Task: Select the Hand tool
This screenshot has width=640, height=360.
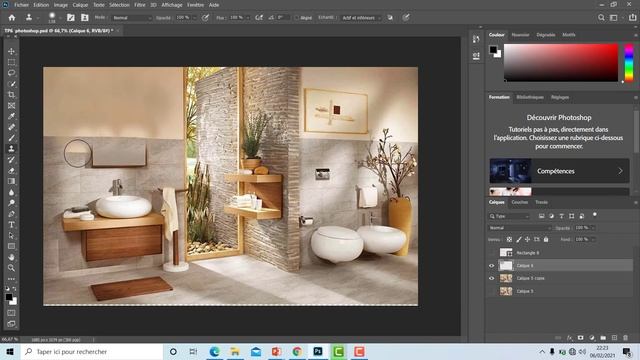Action: (11, 257)
